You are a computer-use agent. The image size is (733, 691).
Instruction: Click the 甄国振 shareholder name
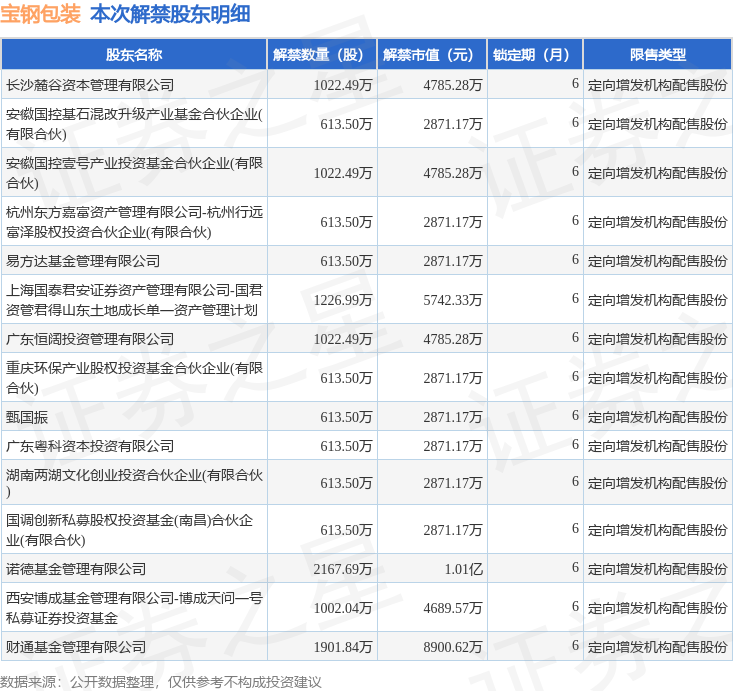click(27, 417)
